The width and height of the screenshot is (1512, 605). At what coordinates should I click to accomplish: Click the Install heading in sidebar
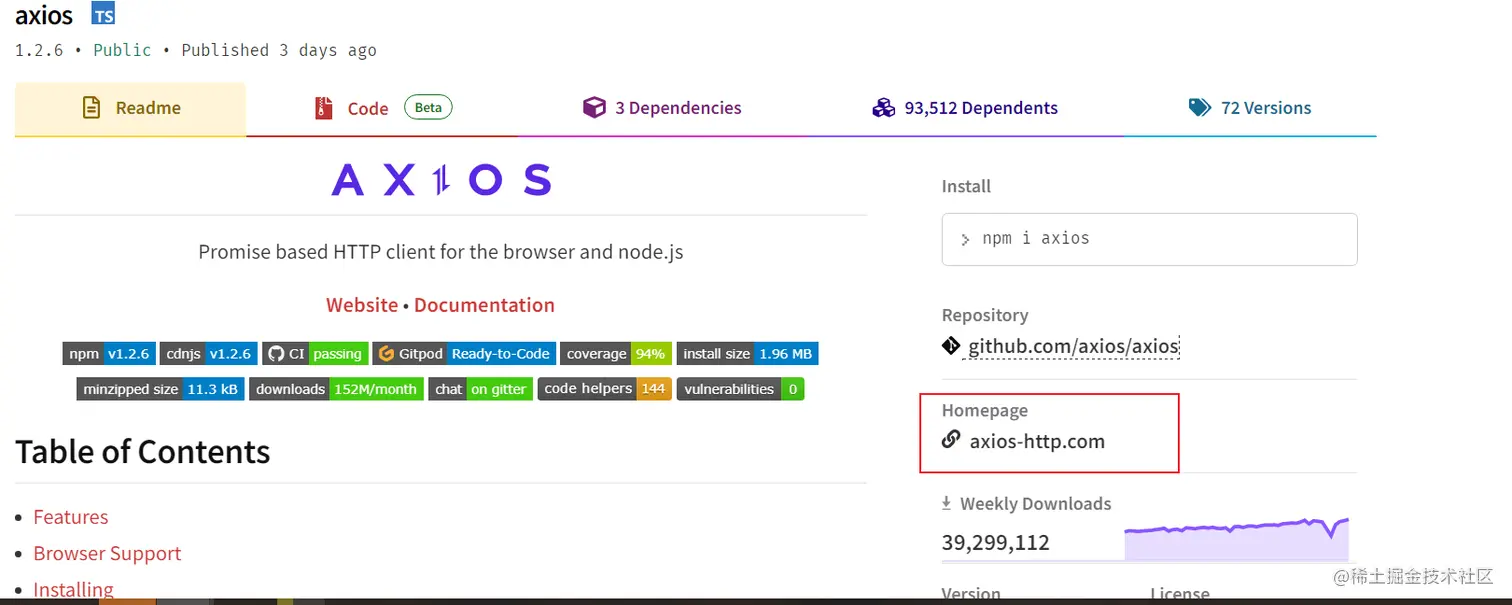[966, 186]
